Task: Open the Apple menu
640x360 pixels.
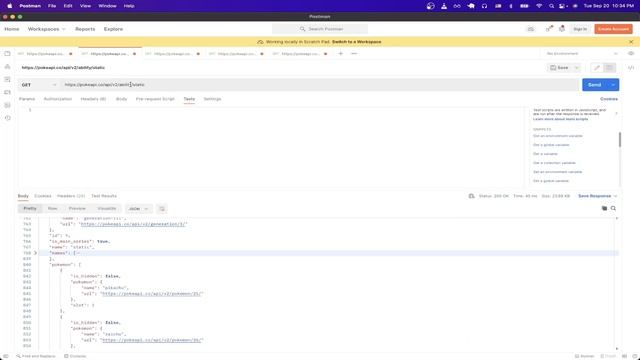Action: [9, 6]
